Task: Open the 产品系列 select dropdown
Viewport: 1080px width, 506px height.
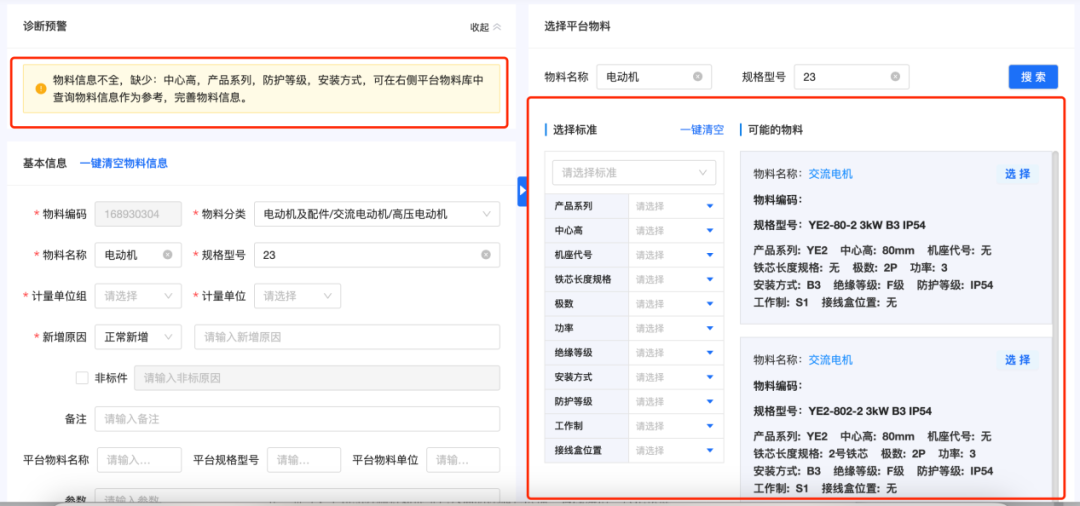Action: (x=676, y=206)
